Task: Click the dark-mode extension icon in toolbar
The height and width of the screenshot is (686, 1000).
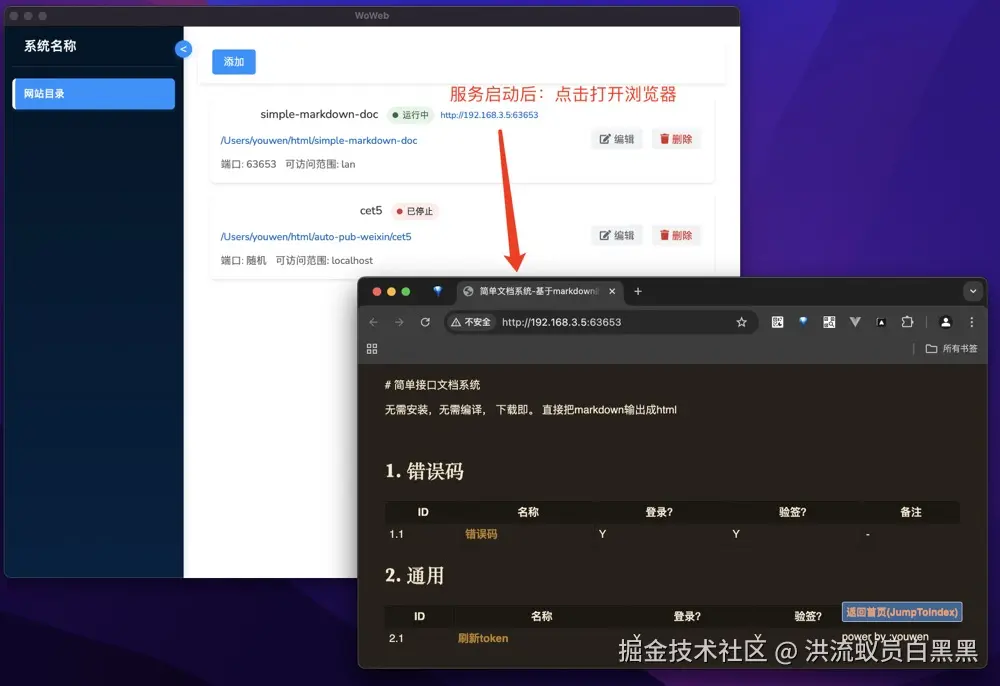Action: tap(881, 321)
